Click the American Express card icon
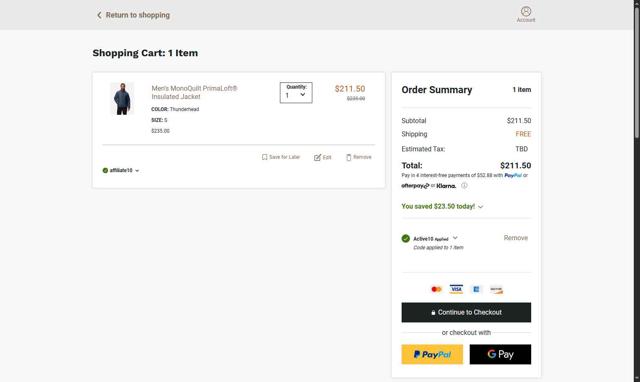The width and height of the screenshot is (640, 382). click(476, 289)
